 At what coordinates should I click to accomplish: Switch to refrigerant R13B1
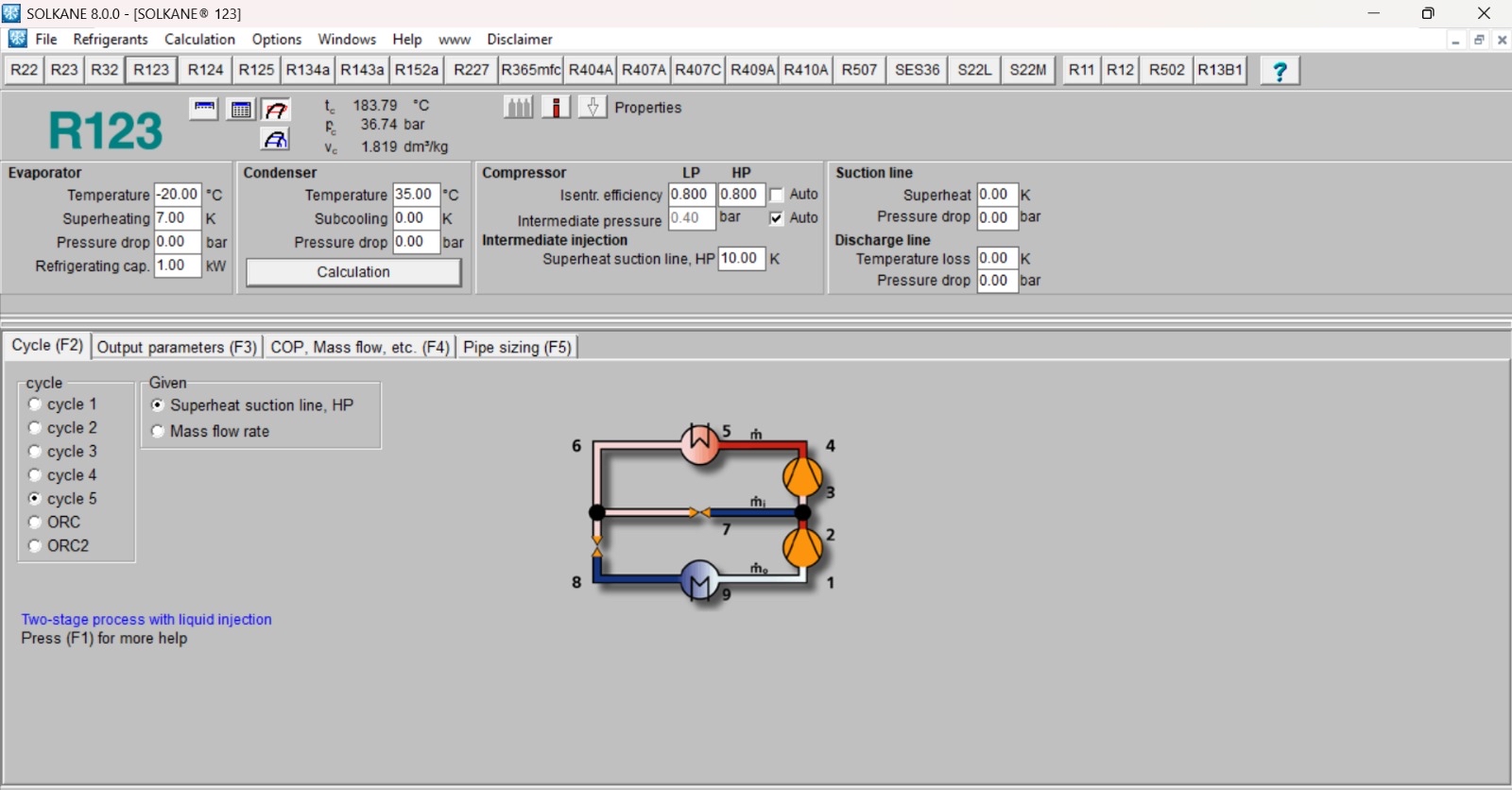[x=1220, y=70]
